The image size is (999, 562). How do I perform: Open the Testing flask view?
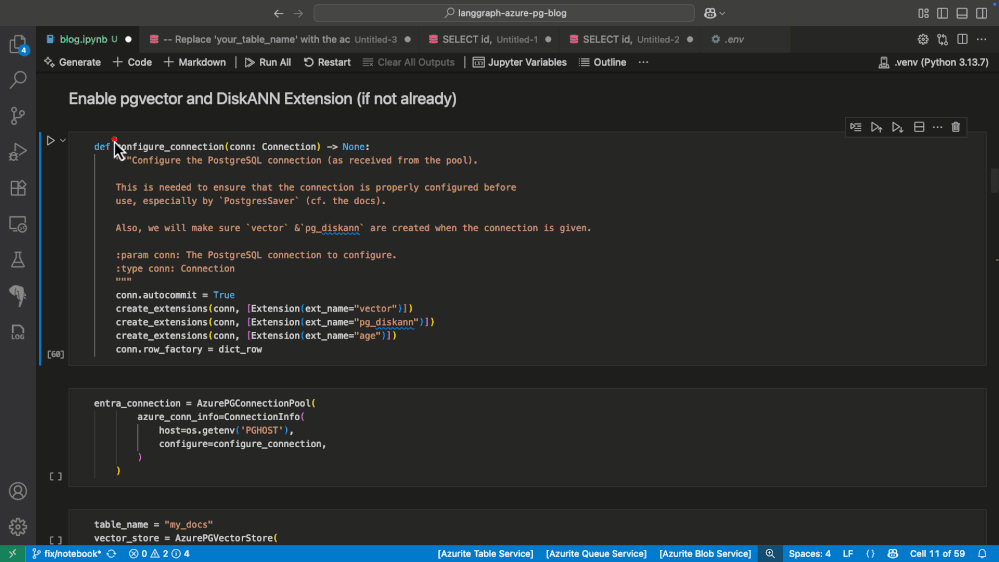18,260
